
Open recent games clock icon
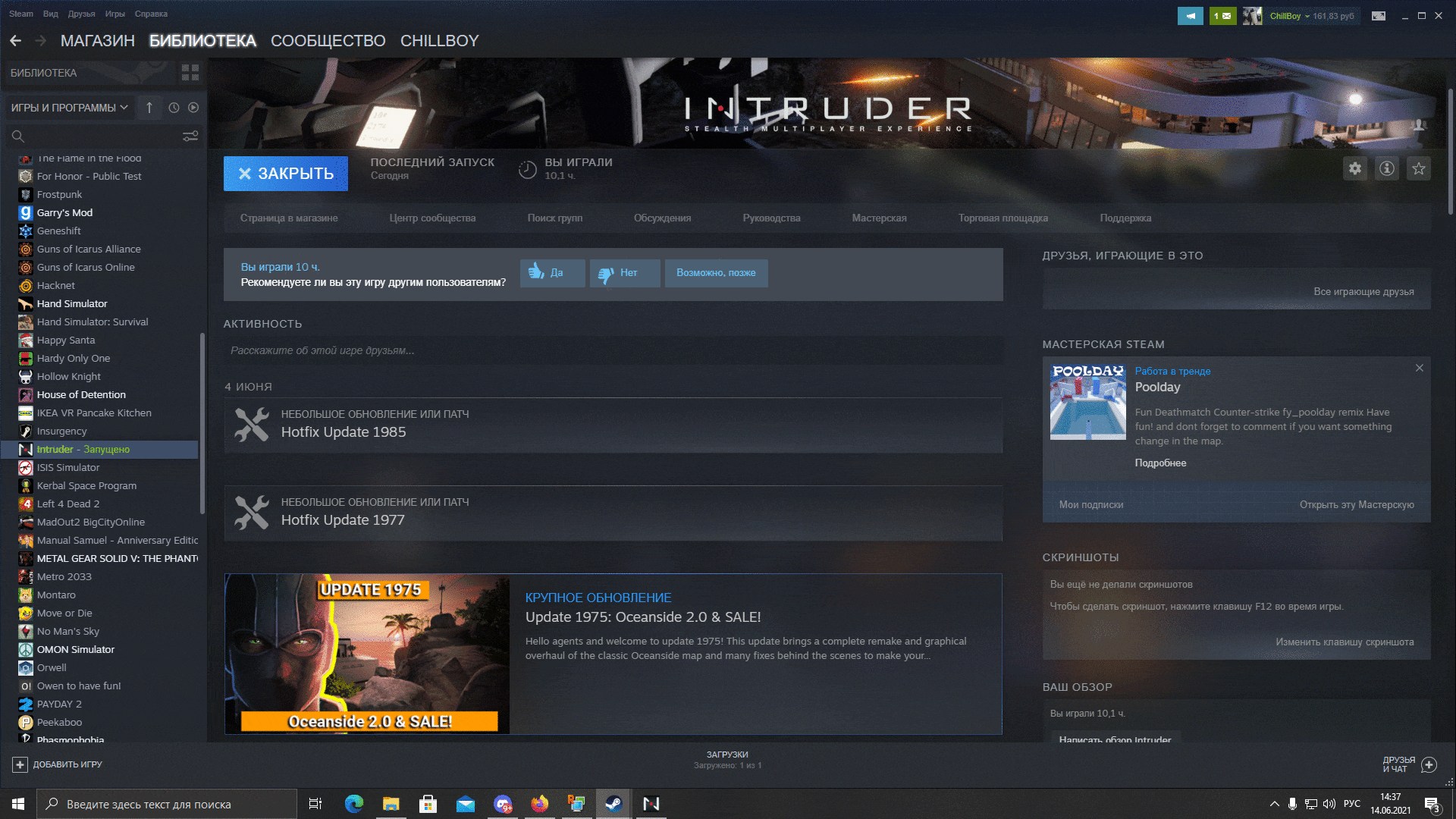[171, 107]
